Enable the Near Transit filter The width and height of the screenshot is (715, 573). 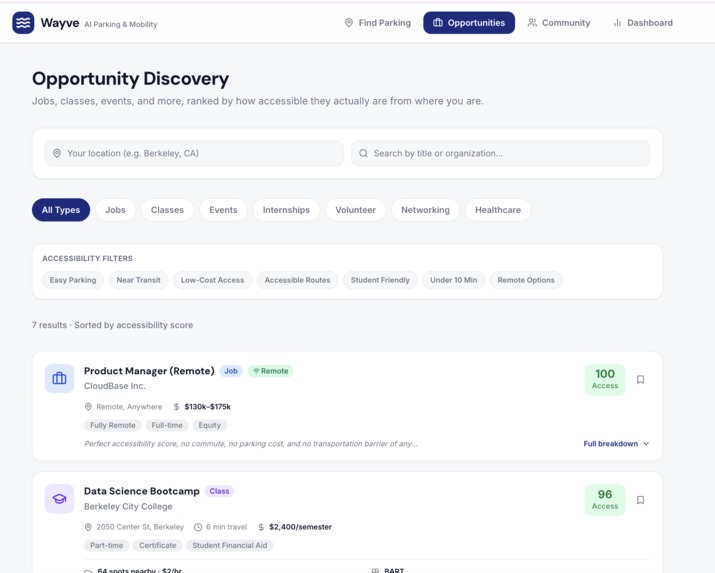pos(139,280)
